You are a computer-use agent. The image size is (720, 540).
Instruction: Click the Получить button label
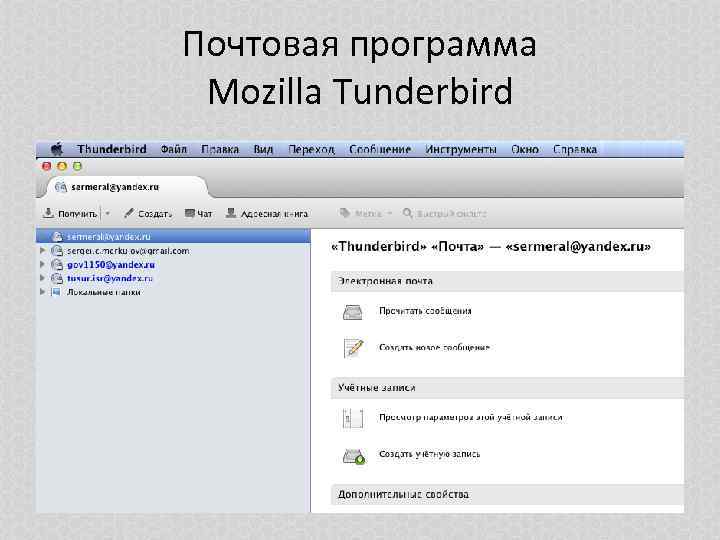click(77, 214)
